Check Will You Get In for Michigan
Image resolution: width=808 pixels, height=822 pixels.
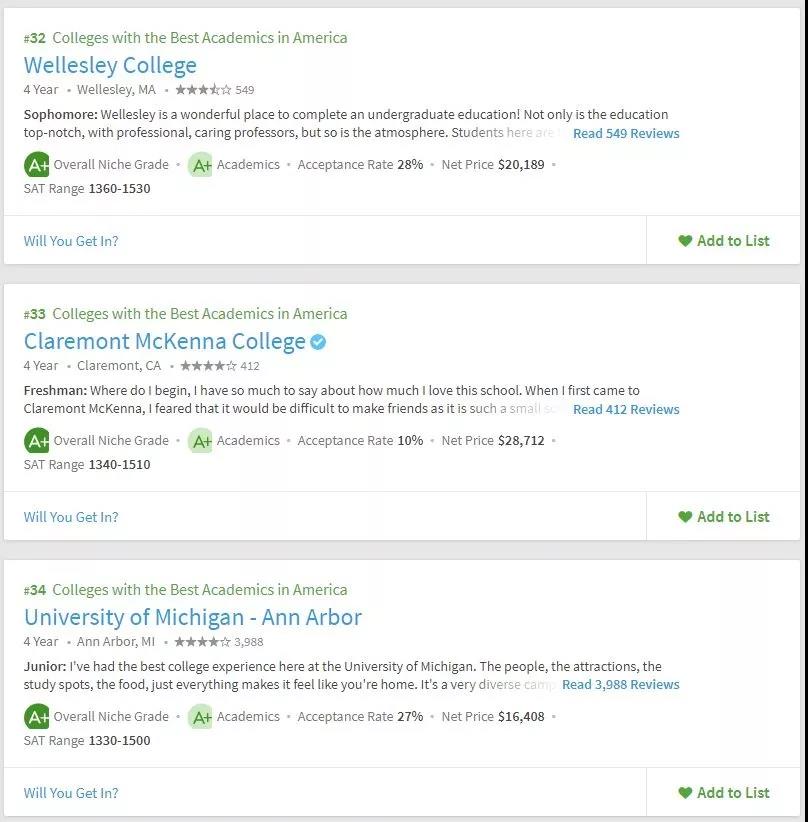pos(71,793)
